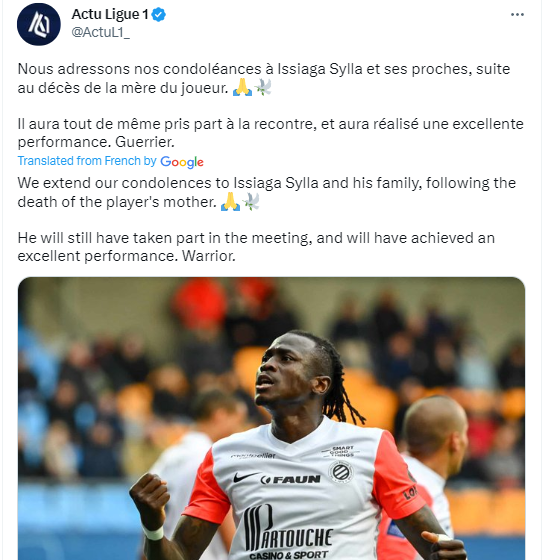The height and width of the screenshot is (560, 546).
Task: Open the three-dot more options menu
Action: tap(517, 15)
